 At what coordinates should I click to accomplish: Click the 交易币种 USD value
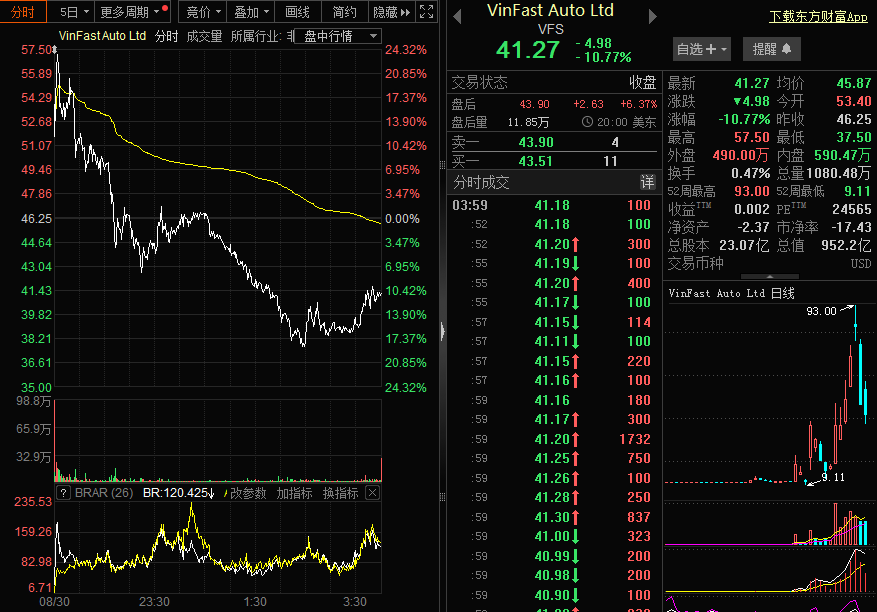861,263
